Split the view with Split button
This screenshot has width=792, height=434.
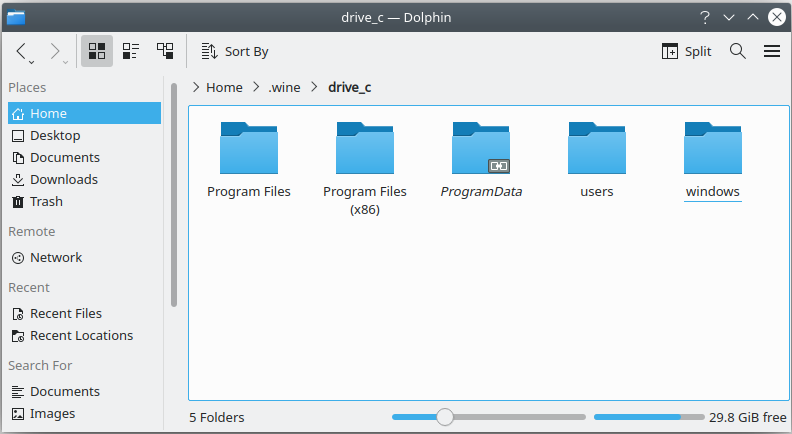click(x=686, y=51)
